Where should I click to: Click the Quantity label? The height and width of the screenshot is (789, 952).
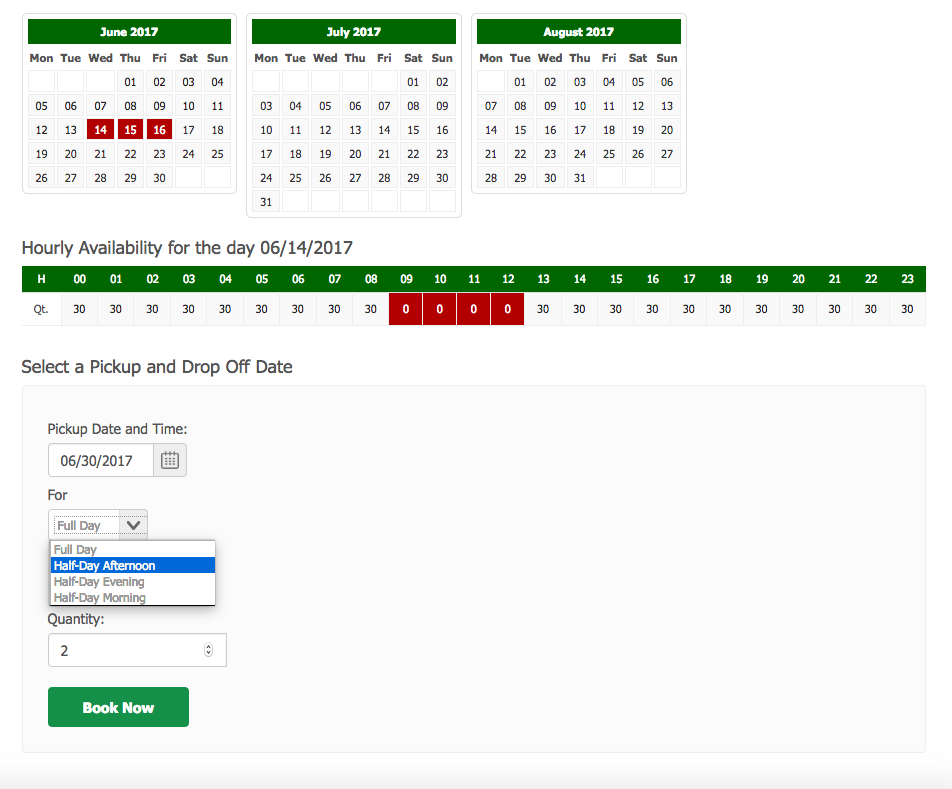(x=76, y=619)
